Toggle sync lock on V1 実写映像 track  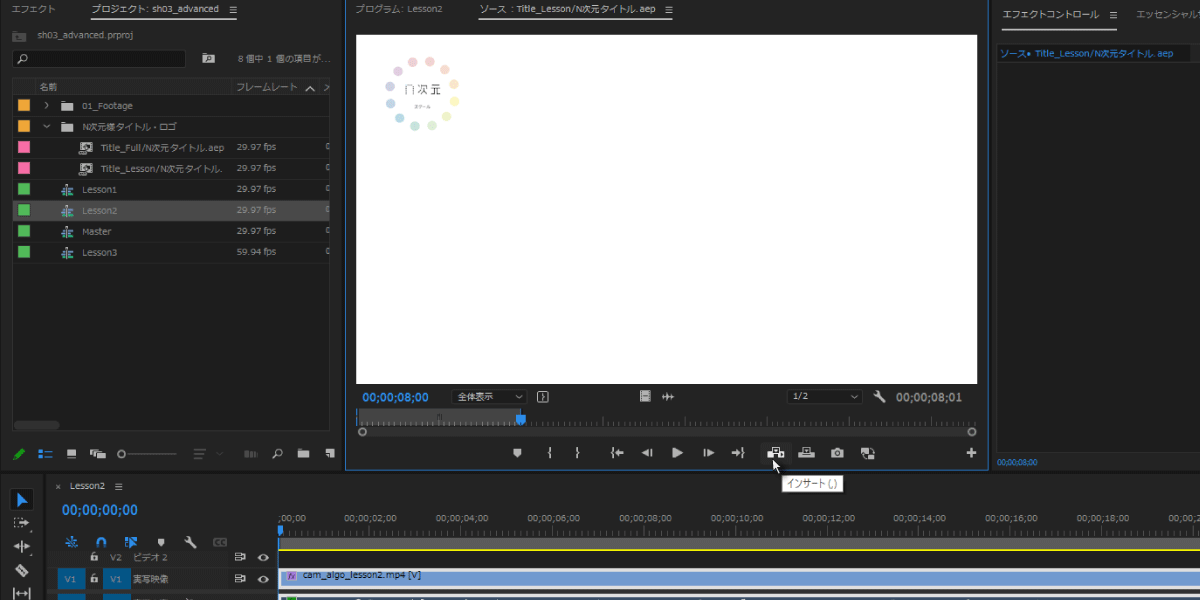click(x=240, y=579)
